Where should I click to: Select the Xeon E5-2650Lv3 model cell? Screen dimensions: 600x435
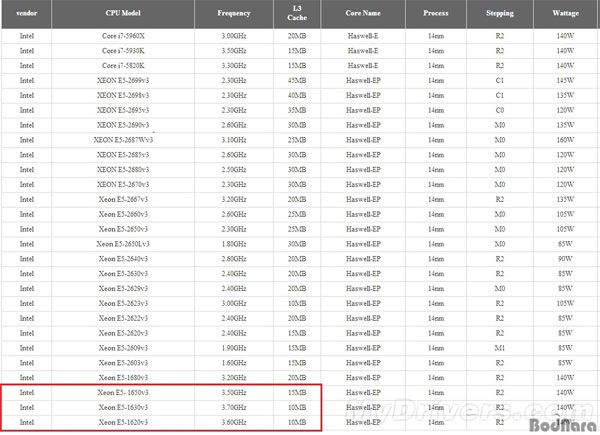pyautogui.click(x=123, y=244)
